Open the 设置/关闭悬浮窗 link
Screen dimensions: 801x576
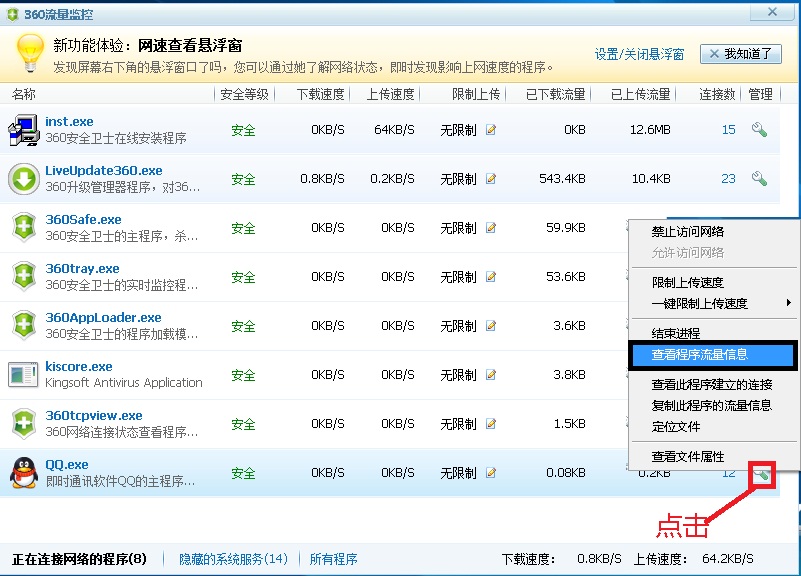[x=639, y=54]
